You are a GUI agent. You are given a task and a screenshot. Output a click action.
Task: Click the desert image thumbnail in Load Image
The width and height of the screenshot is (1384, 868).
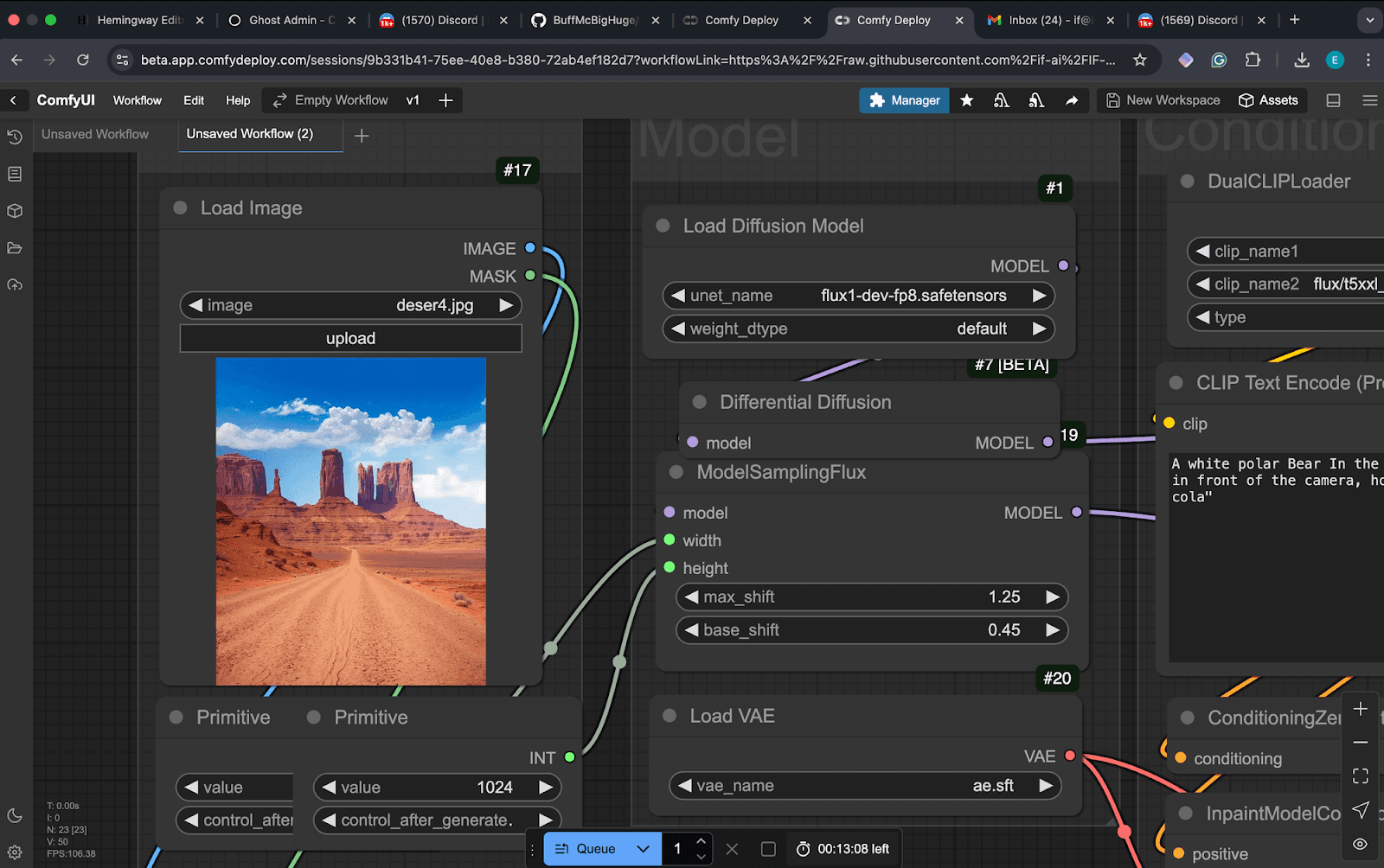click(350, 519)
